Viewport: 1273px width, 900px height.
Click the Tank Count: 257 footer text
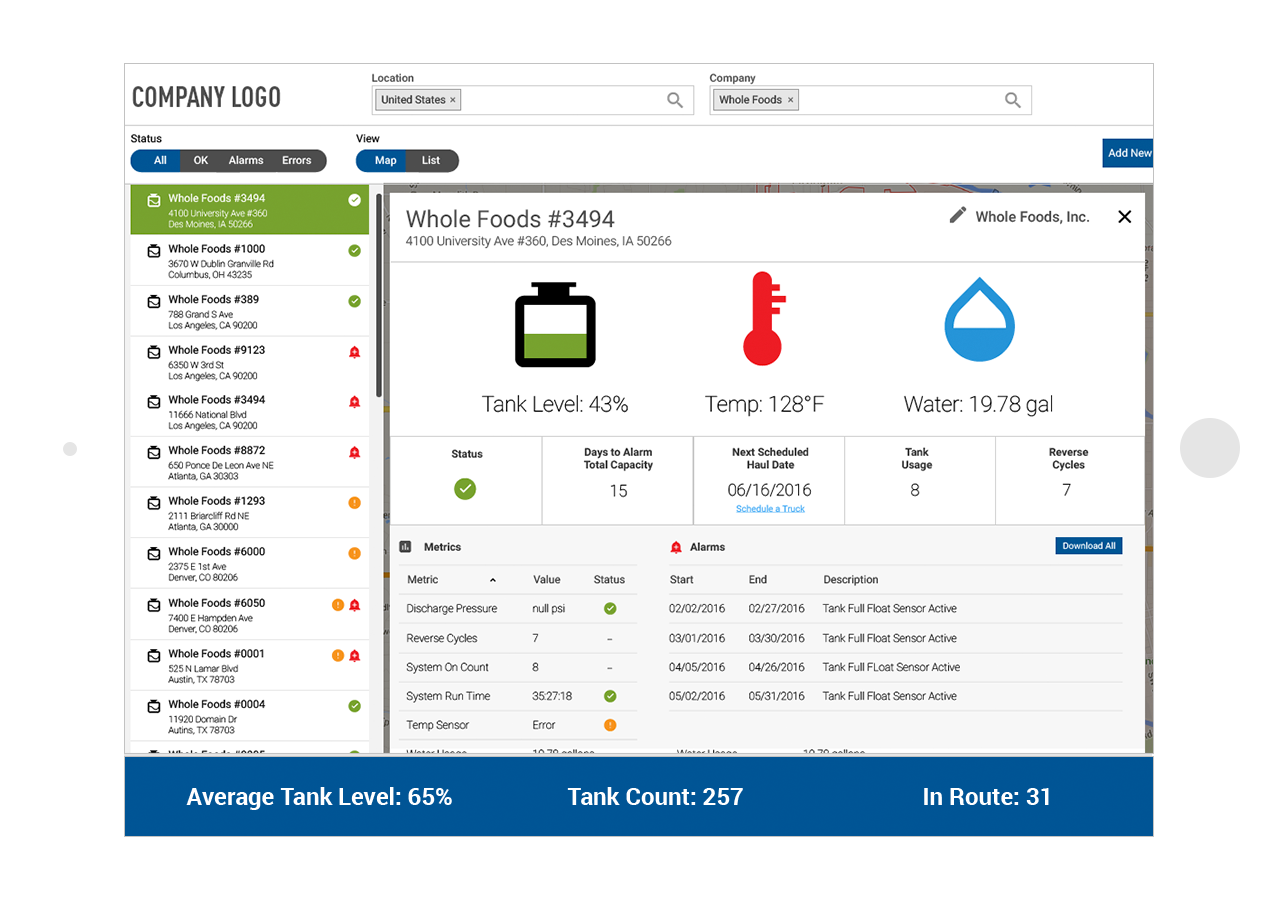click(655, 797)
